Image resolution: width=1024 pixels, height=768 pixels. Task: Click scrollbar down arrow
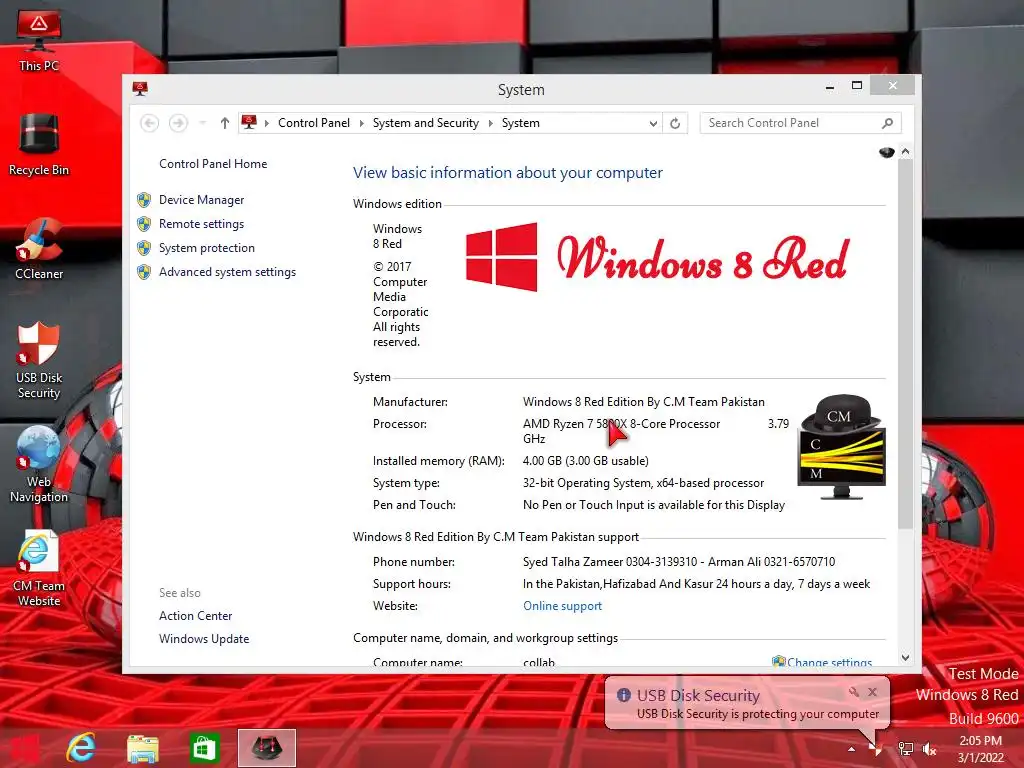905,658
